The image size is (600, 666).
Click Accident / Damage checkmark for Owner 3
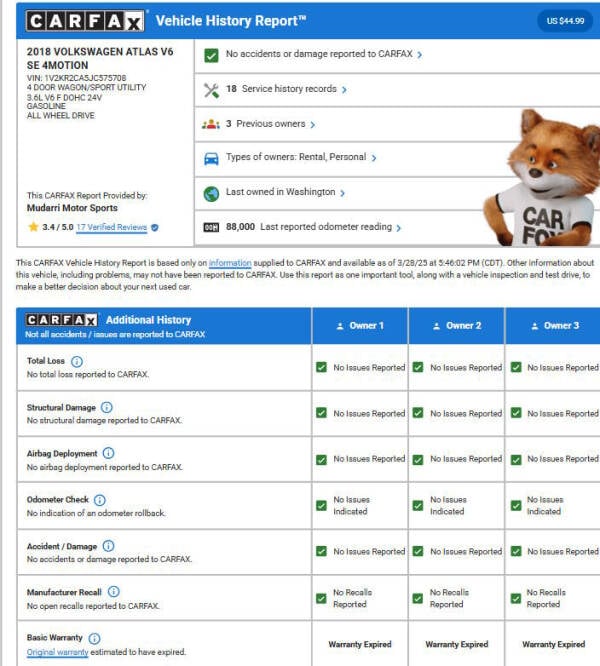[516, 551]
